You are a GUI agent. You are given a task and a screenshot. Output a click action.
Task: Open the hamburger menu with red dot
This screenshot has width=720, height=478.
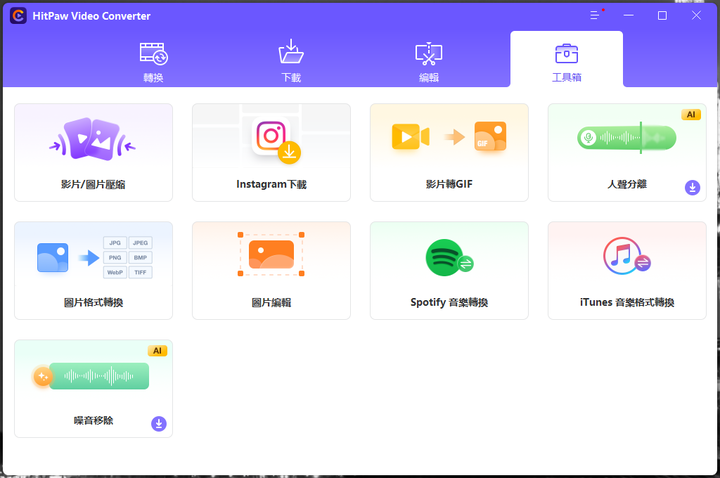(596, 15)
